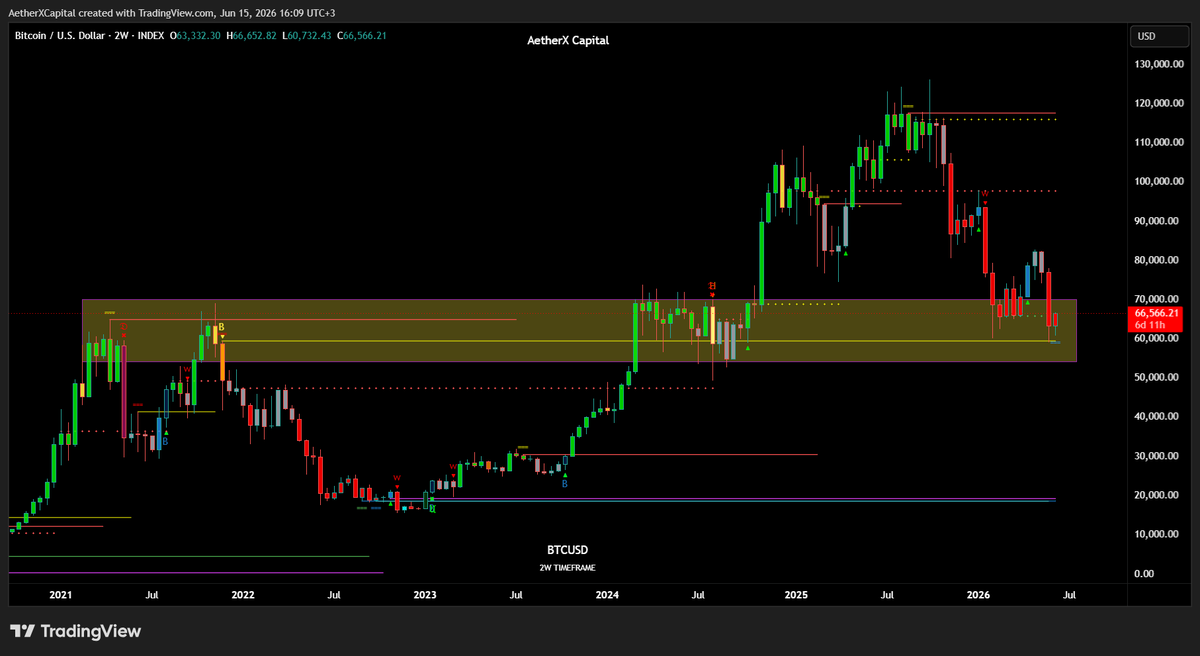
Task: Click the yellow shaded support zone rectangle
Action: pyautogui.click(x=579, y=330)
